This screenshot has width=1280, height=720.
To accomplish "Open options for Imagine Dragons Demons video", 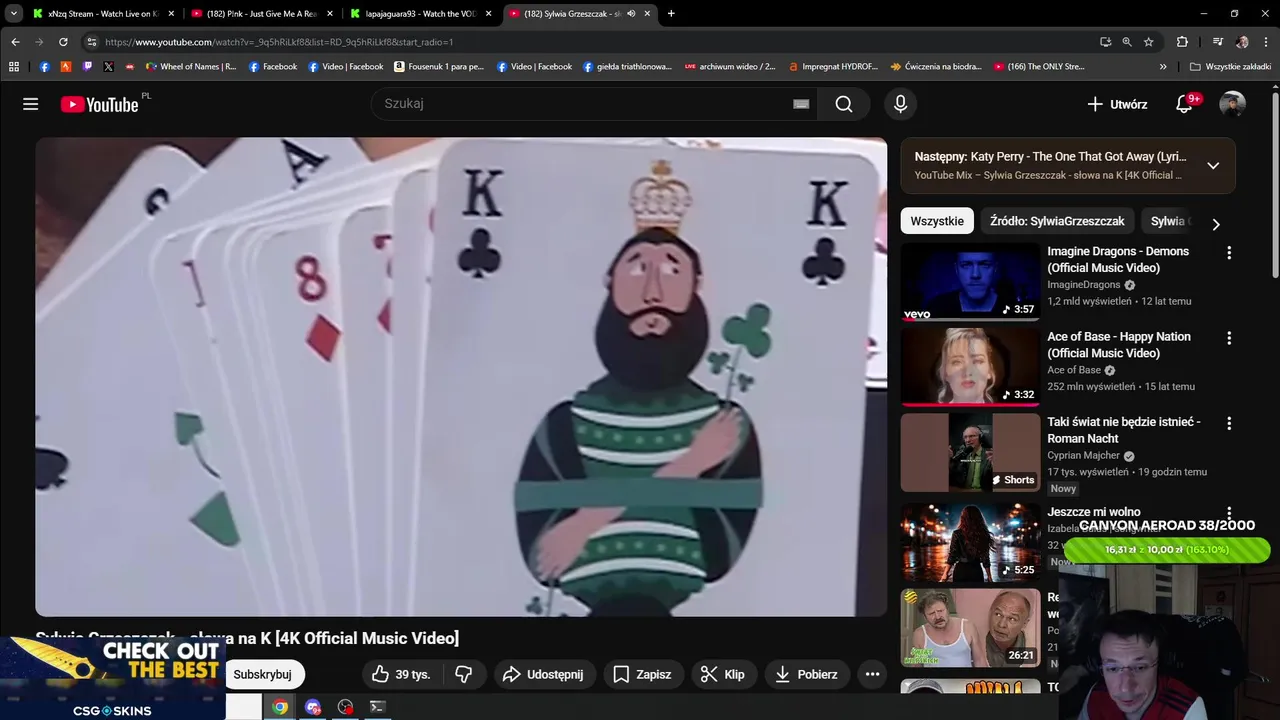I will coord(1229,253).
